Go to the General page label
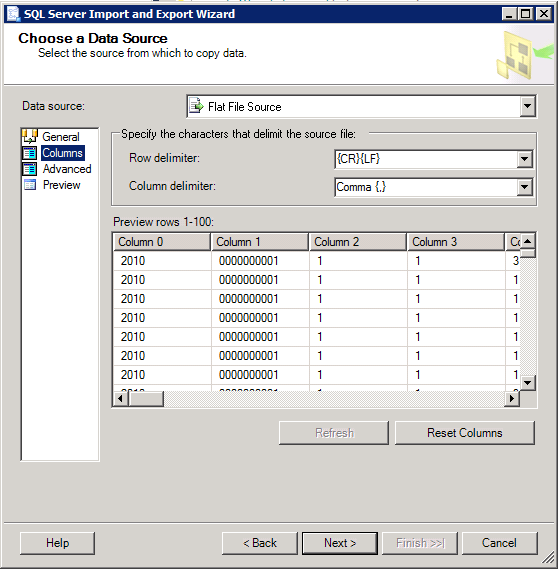The image size is (560, 569). tap(61, 137)
